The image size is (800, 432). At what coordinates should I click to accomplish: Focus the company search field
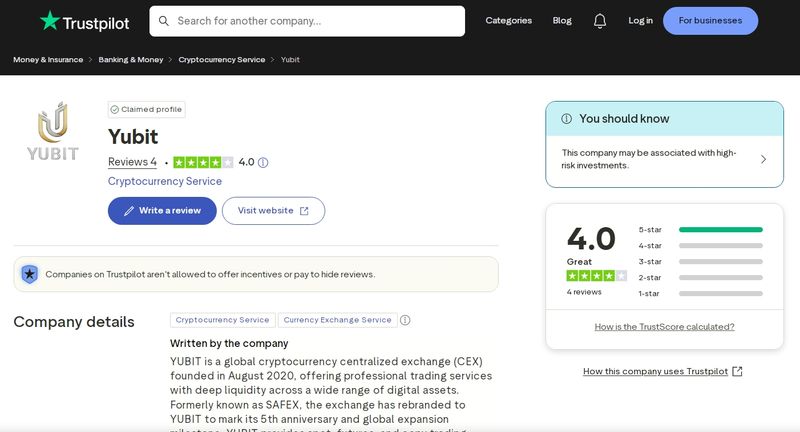[x=307, y=21]
